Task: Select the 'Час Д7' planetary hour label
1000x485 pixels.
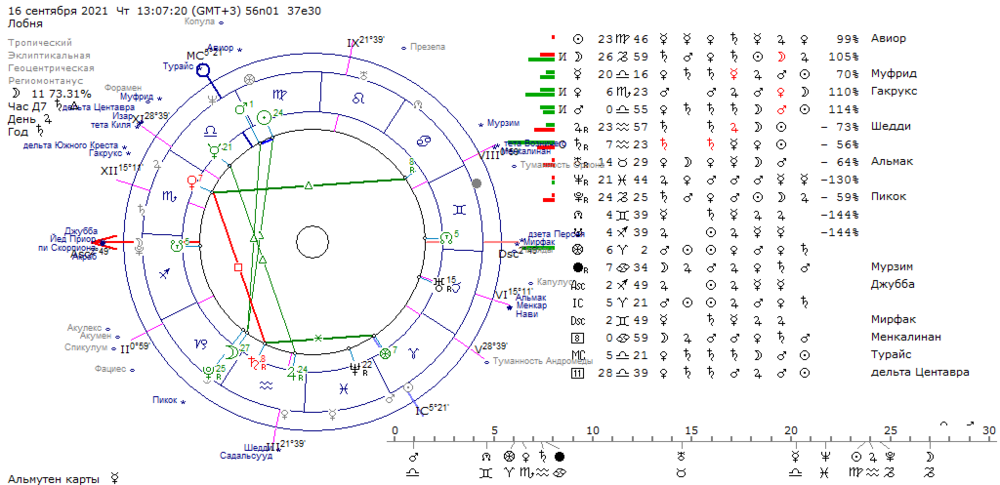Action: [29, 107]
